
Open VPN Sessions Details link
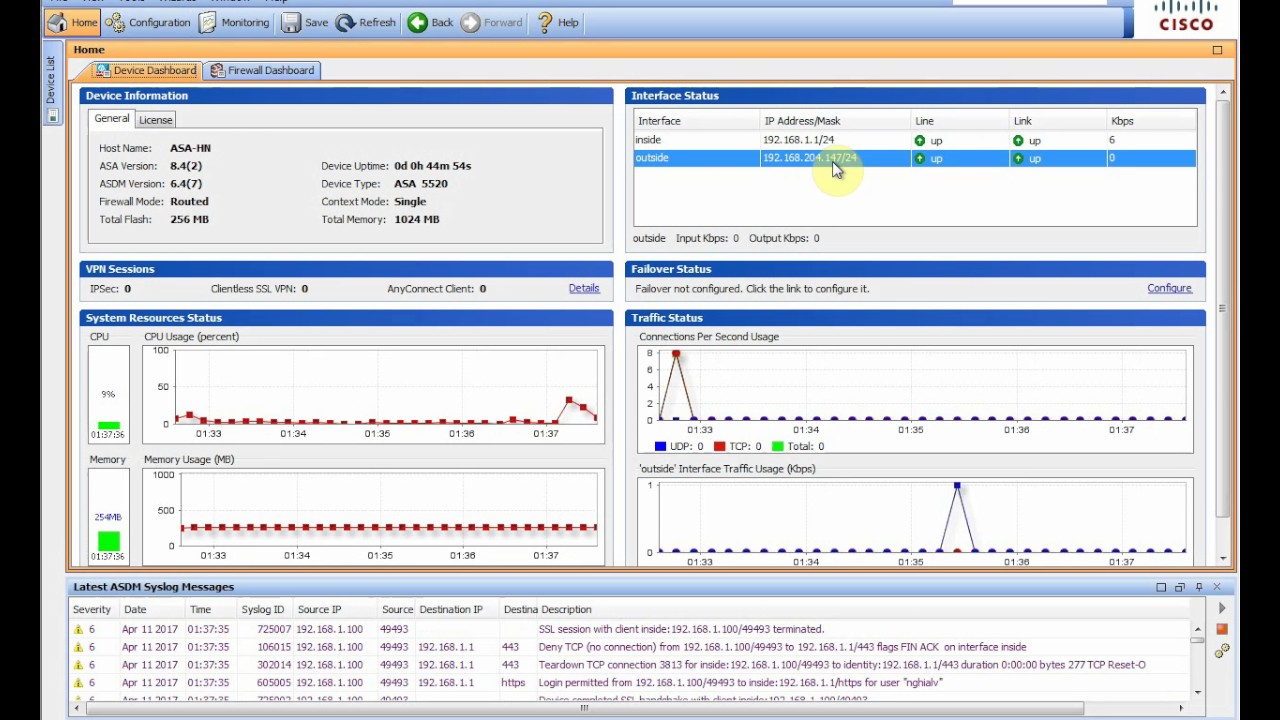pyautogui.click(x=584, y=288)
